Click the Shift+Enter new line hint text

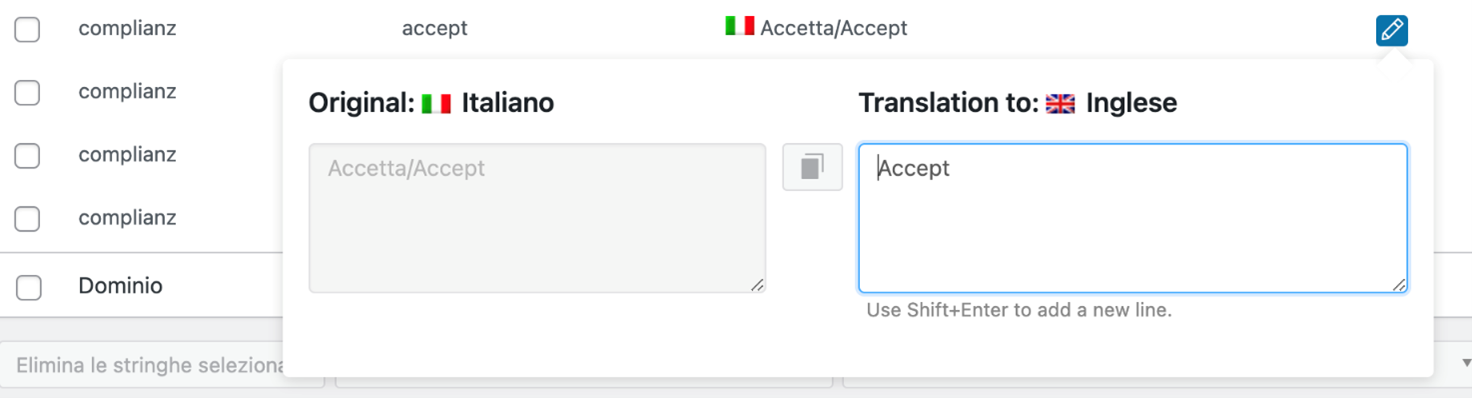pos(1019,310)
